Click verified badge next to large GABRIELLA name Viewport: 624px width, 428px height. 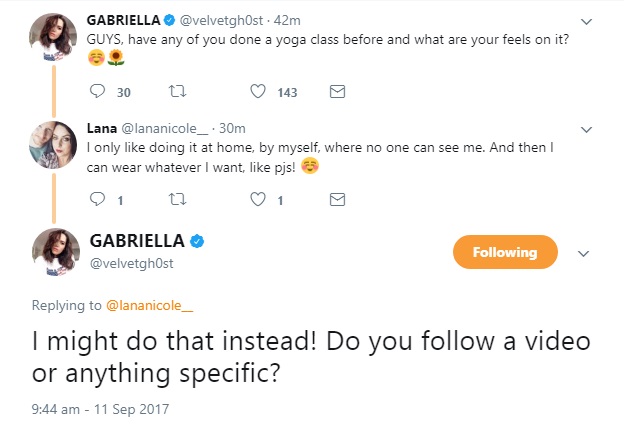pos(199,241)
